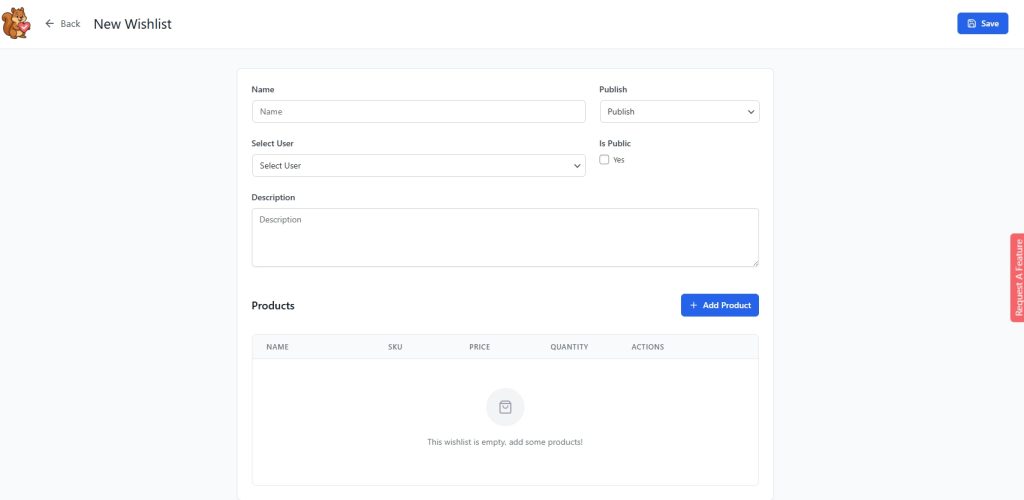Enable the Is Public checkbox
The height and width of the screenshot is (500, 1024).
604,160
